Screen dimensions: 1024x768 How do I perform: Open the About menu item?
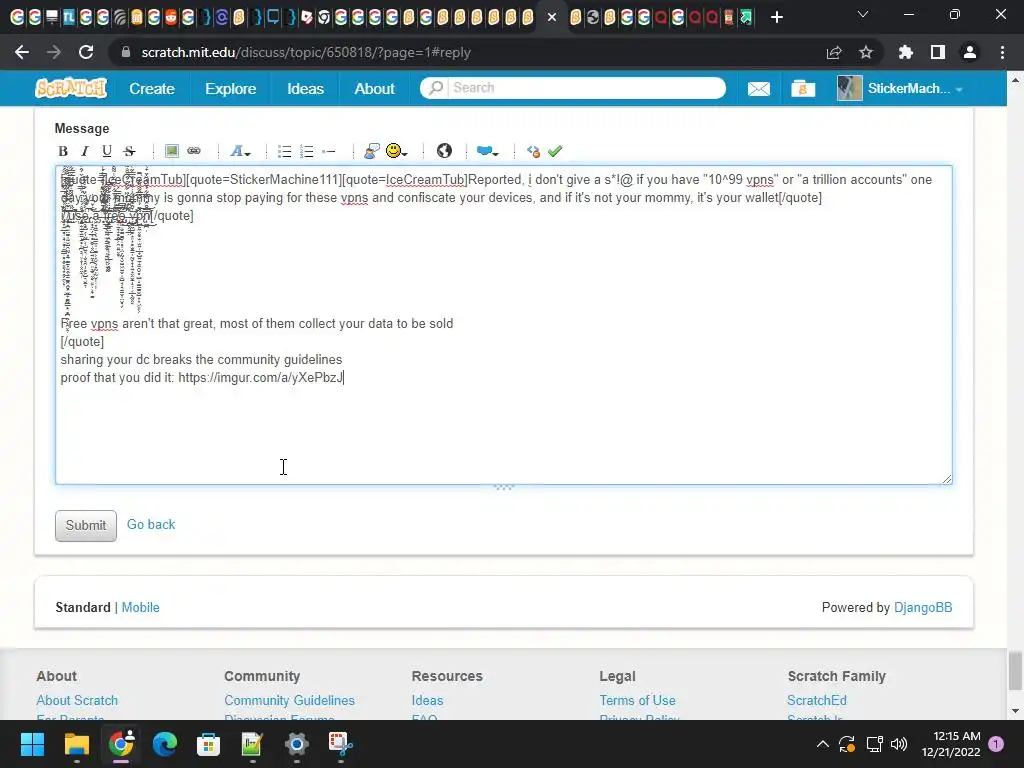tap(374, 88)
